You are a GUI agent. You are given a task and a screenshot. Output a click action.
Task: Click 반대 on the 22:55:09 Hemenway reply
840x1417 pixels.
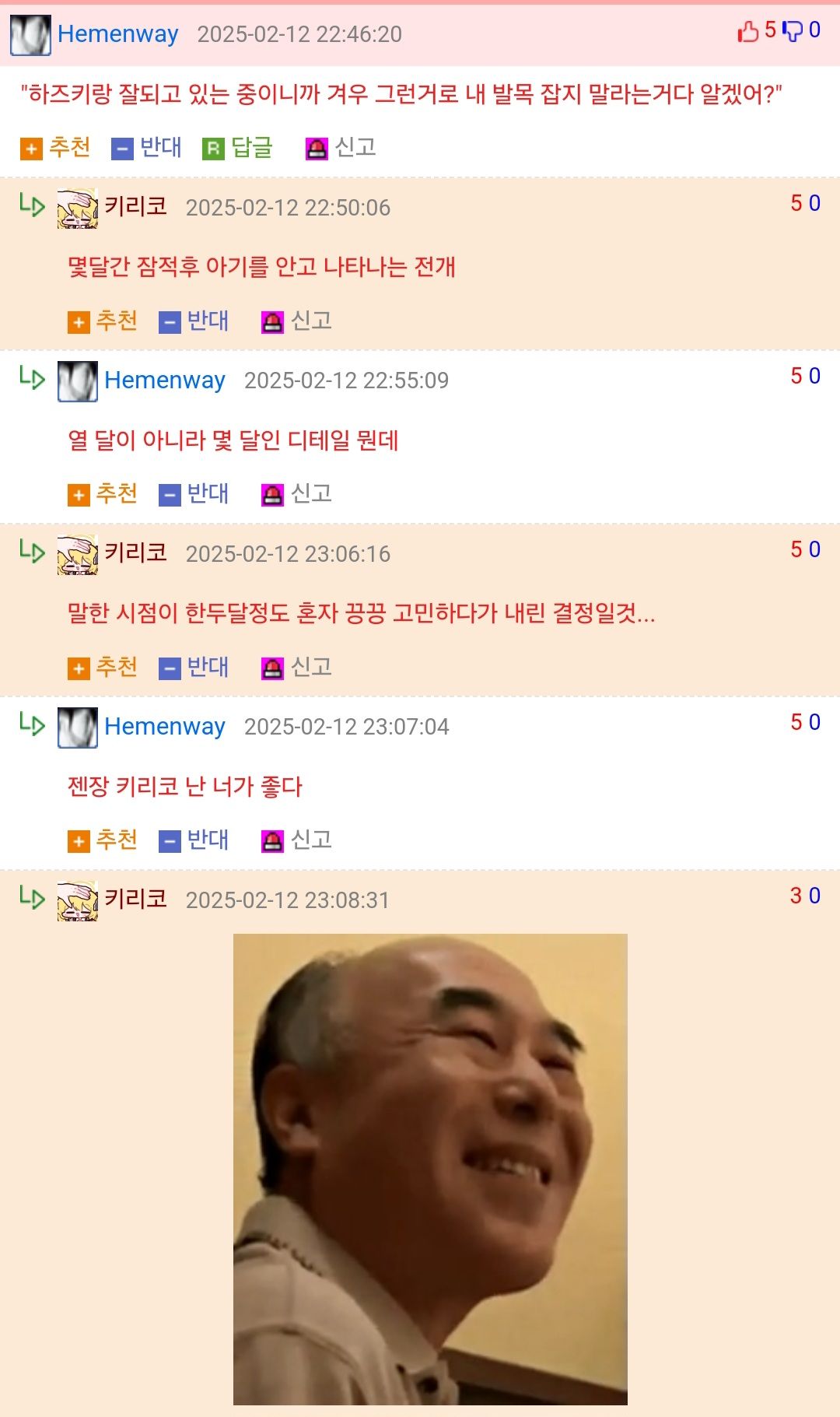[194, 494]
